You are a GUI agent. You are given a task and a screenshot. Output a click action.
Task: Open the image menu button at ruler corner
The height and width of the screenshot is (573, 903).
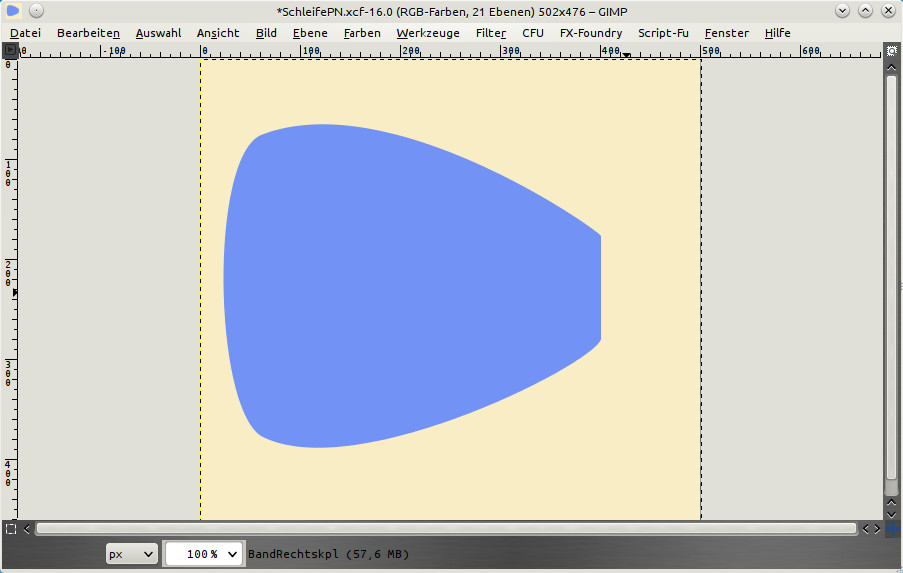10,50
